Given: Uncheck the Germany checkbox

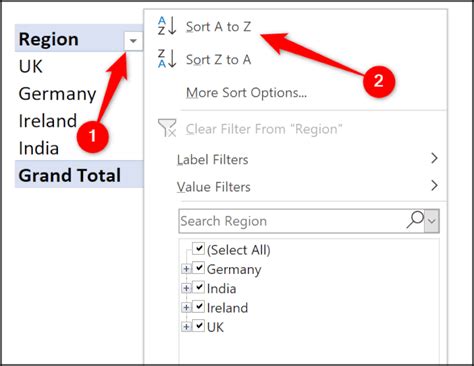Looking at the screenshot, I should [x=199, y=268].
